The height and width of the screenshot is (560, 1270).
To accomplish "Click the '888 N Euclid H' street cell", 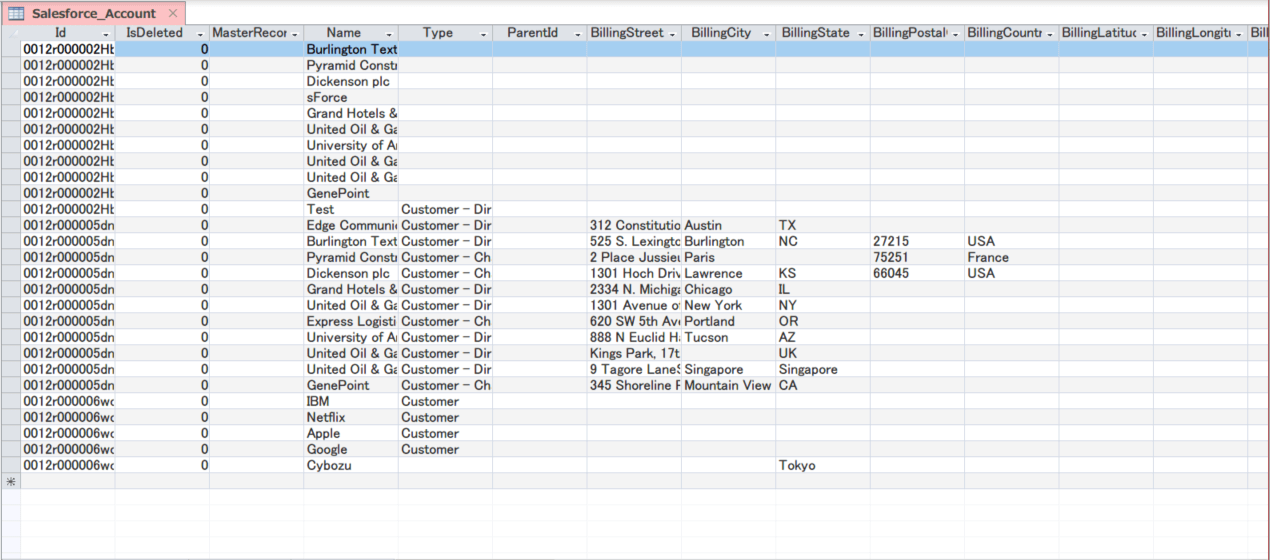I will [634, 337].
